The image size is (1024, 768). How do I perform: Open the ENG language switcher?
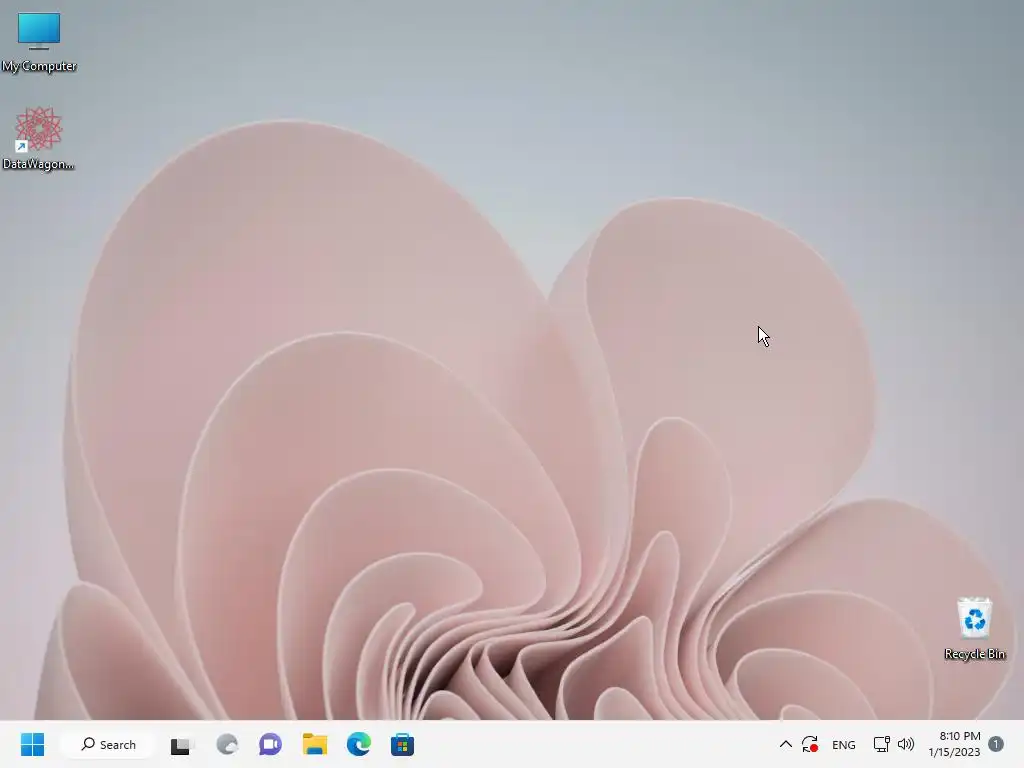click(844, 745)
